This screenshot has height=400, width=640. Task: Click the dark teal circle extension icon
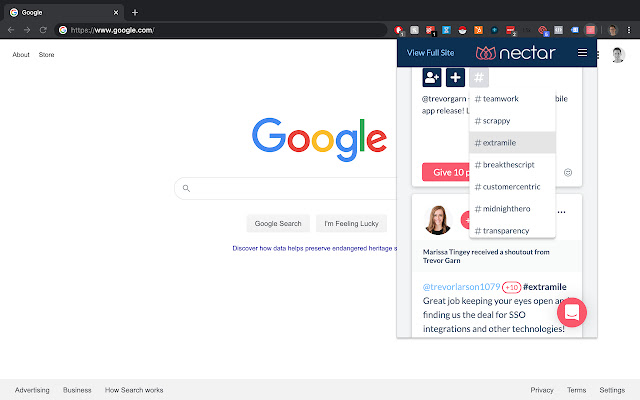(x=494, y=30)
